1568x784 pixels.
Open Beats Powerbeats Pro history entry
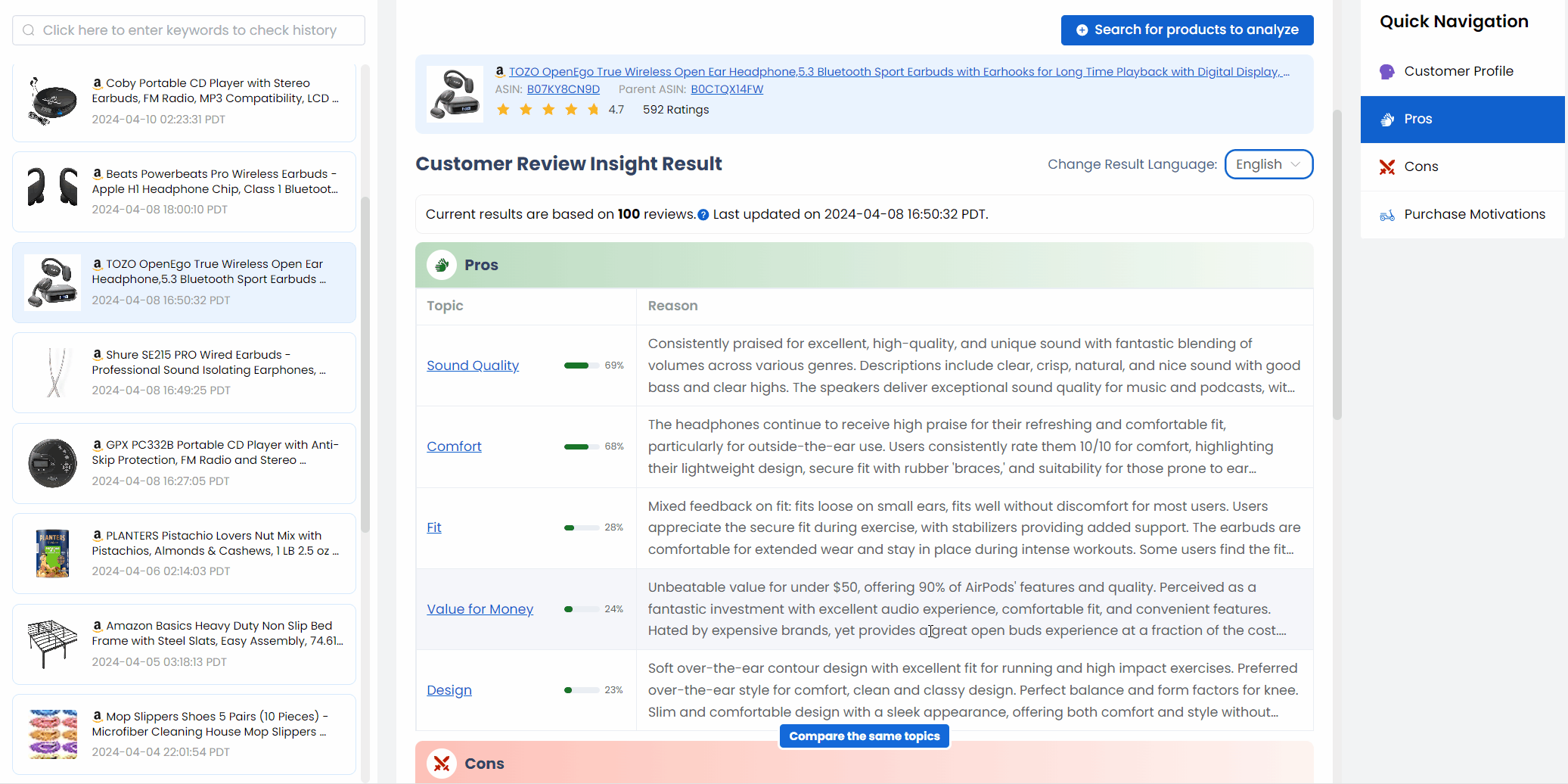click(184, 191)
